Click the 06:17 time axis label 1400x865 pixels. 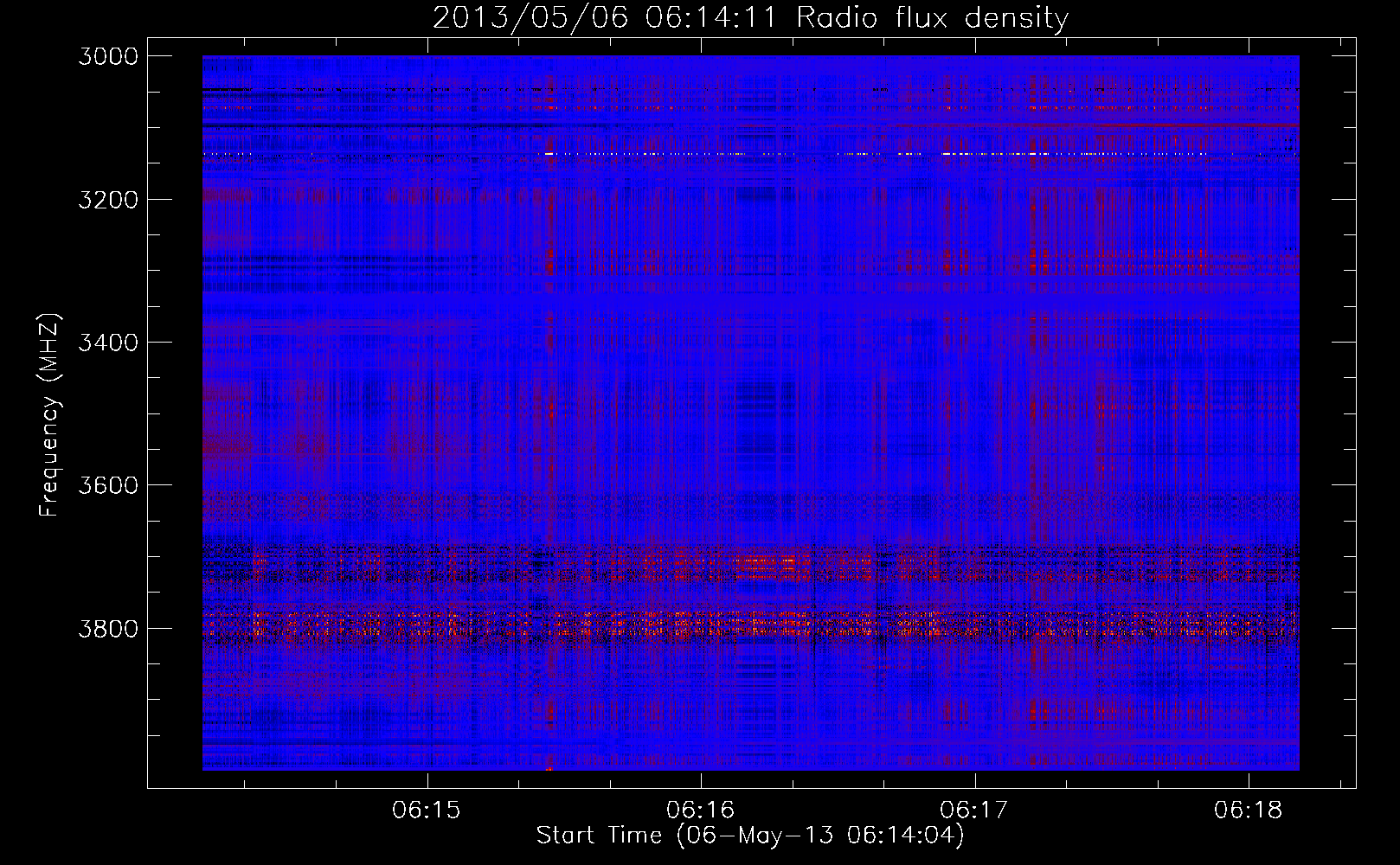point(974,811)
